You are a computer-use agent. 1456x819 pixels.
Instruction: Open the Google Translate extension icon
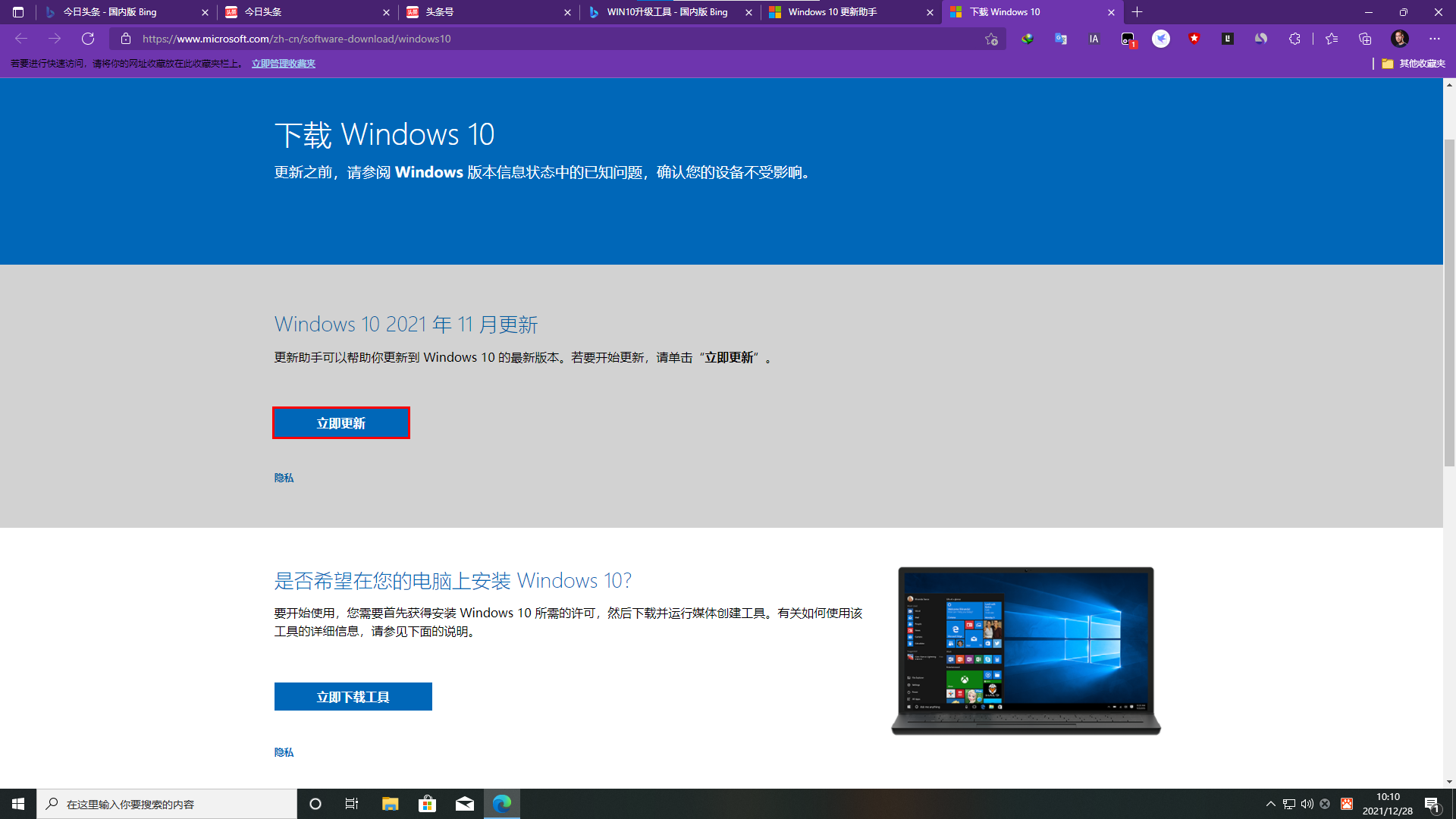pos(1061,39)
